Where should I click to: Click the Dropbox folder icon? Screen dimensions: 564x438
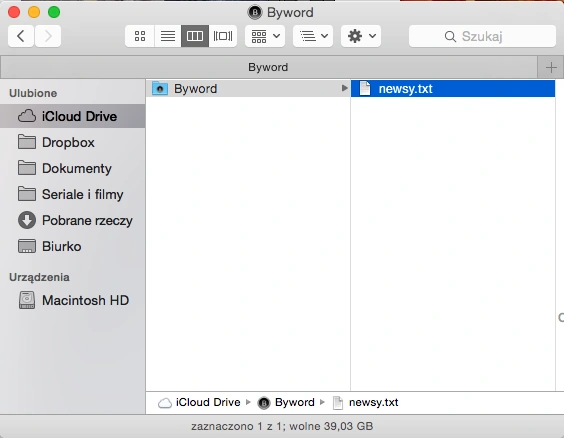[x=27, y=142]
